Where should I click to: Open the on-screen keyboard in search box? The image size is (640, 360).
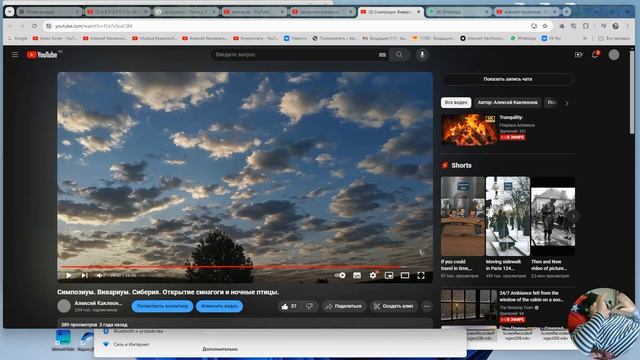(x=382, y=55)
